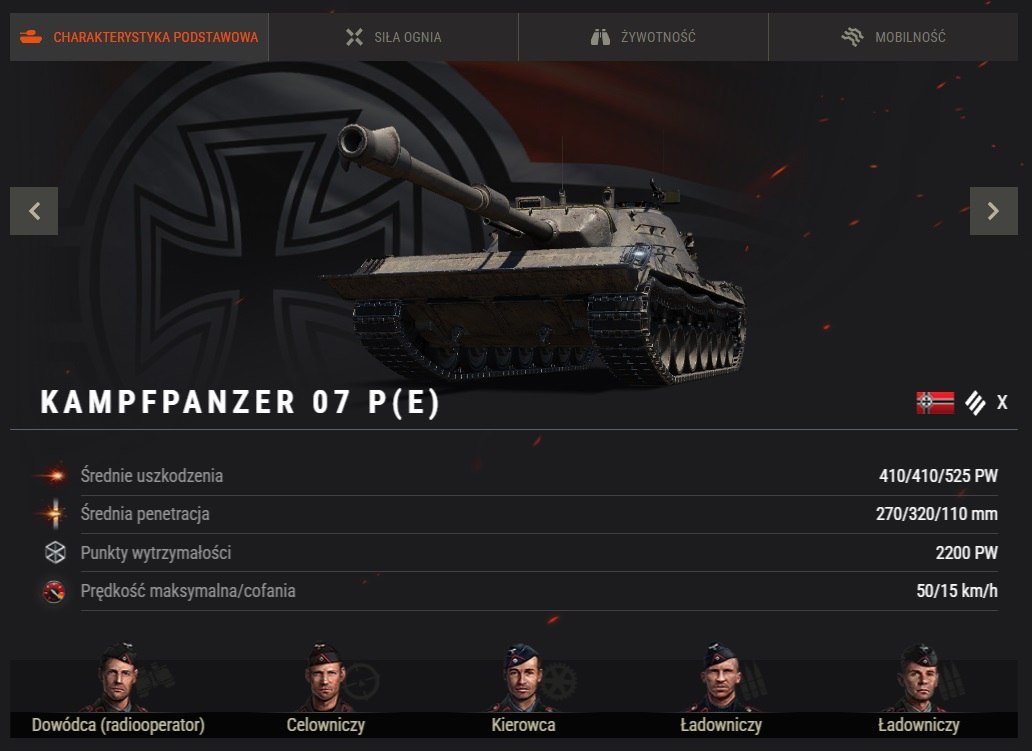Click the average penetration icon
This screenshot has width=1032, height=751.
point(55,513)
